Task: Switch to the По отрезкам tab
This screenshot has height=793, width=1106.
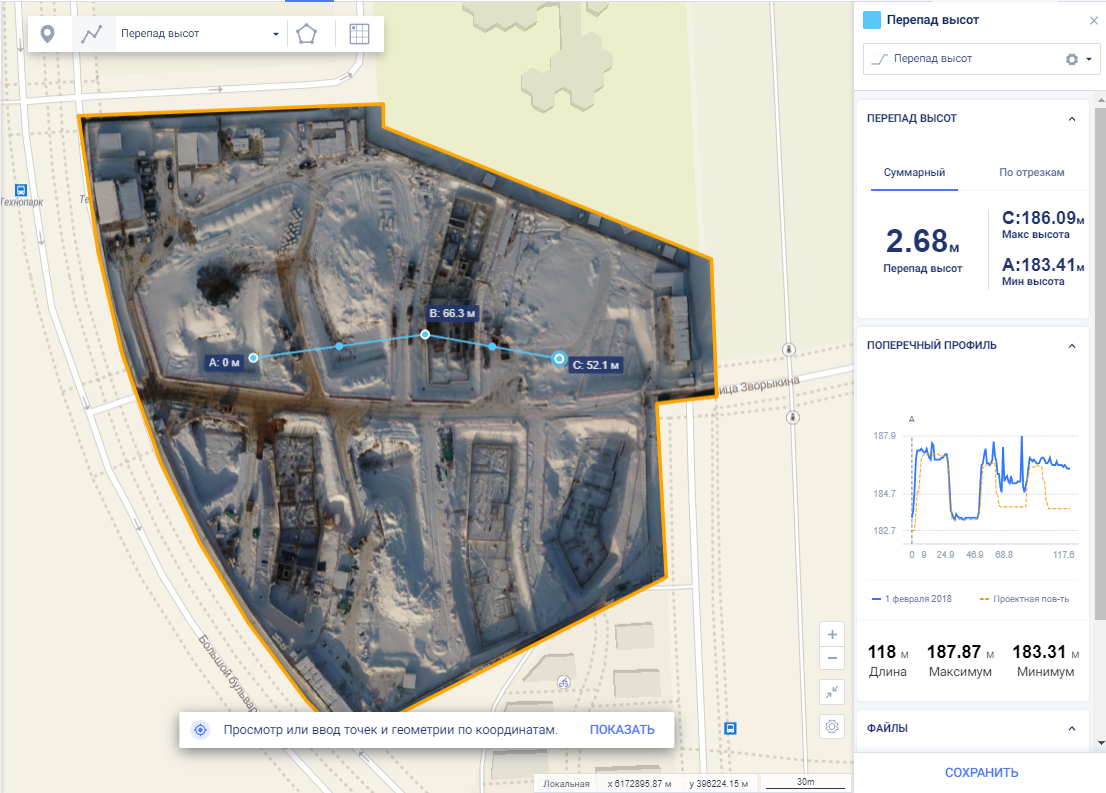Action: [1030, 173]
